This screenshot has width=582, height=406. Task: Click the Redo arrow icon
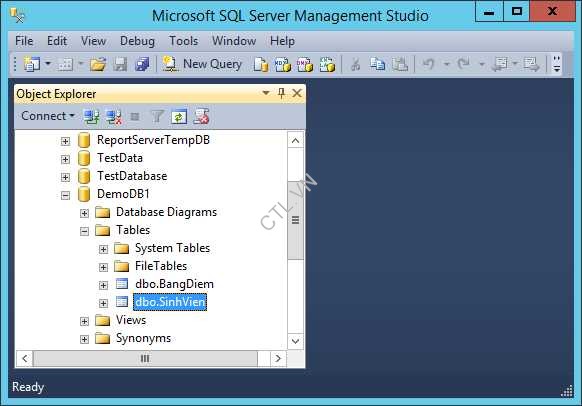pos(464,64)
